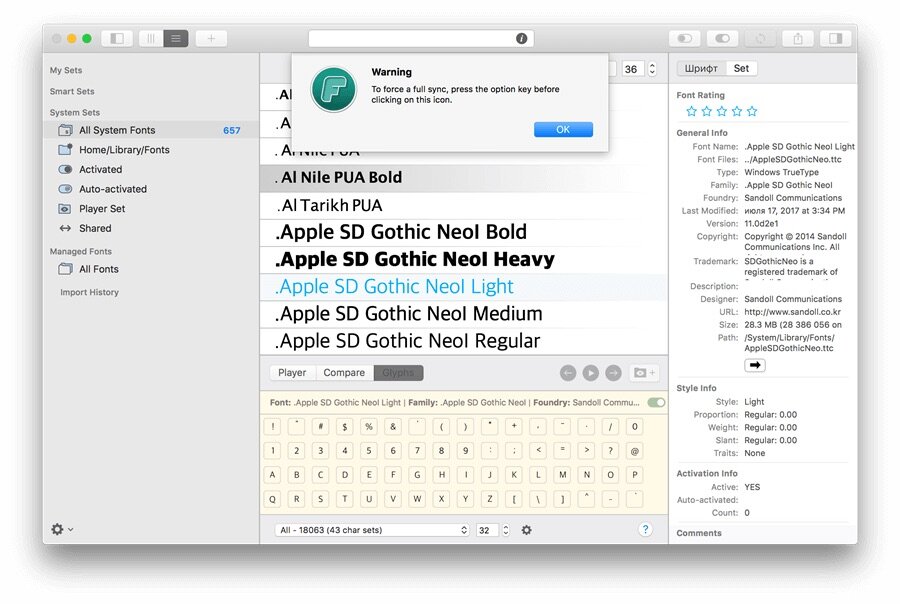Open the bottom-left gear dropdown menu

click(x=62, y=529)
